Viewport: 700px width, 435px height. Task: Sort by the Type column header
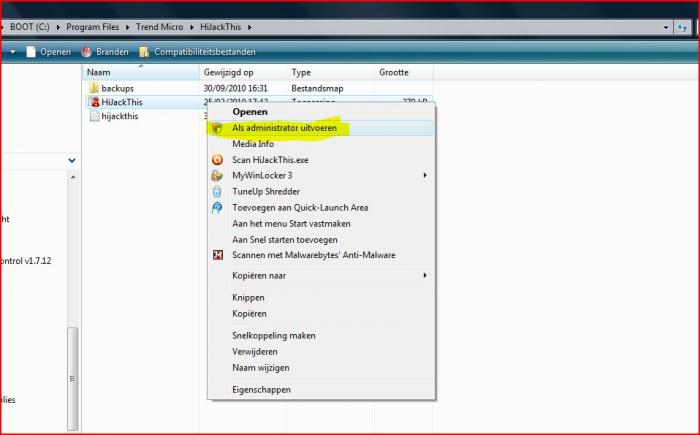coord(331,72)
